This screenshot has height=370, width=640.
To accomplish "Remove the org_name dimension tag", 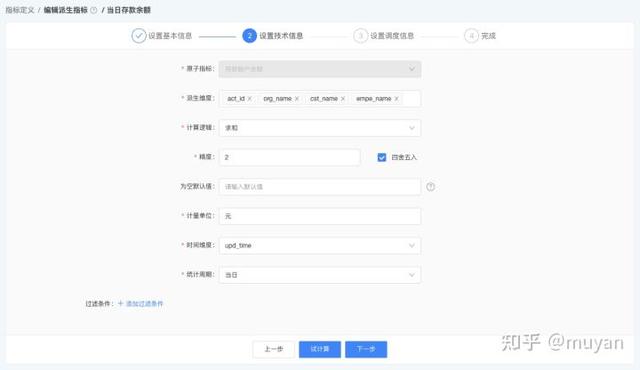I will 297,99.
